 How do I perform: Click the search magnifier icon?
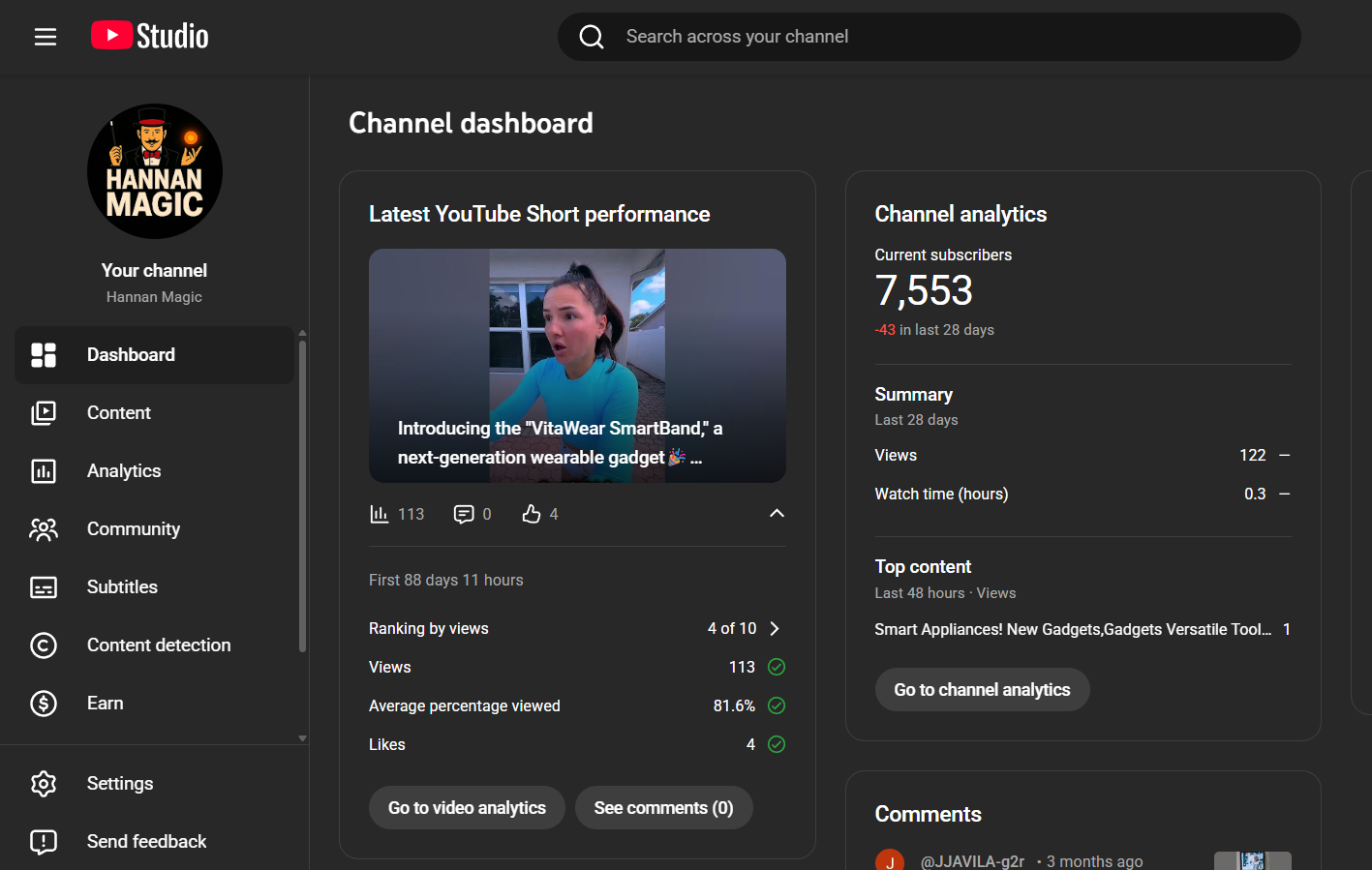pos(592,37)
